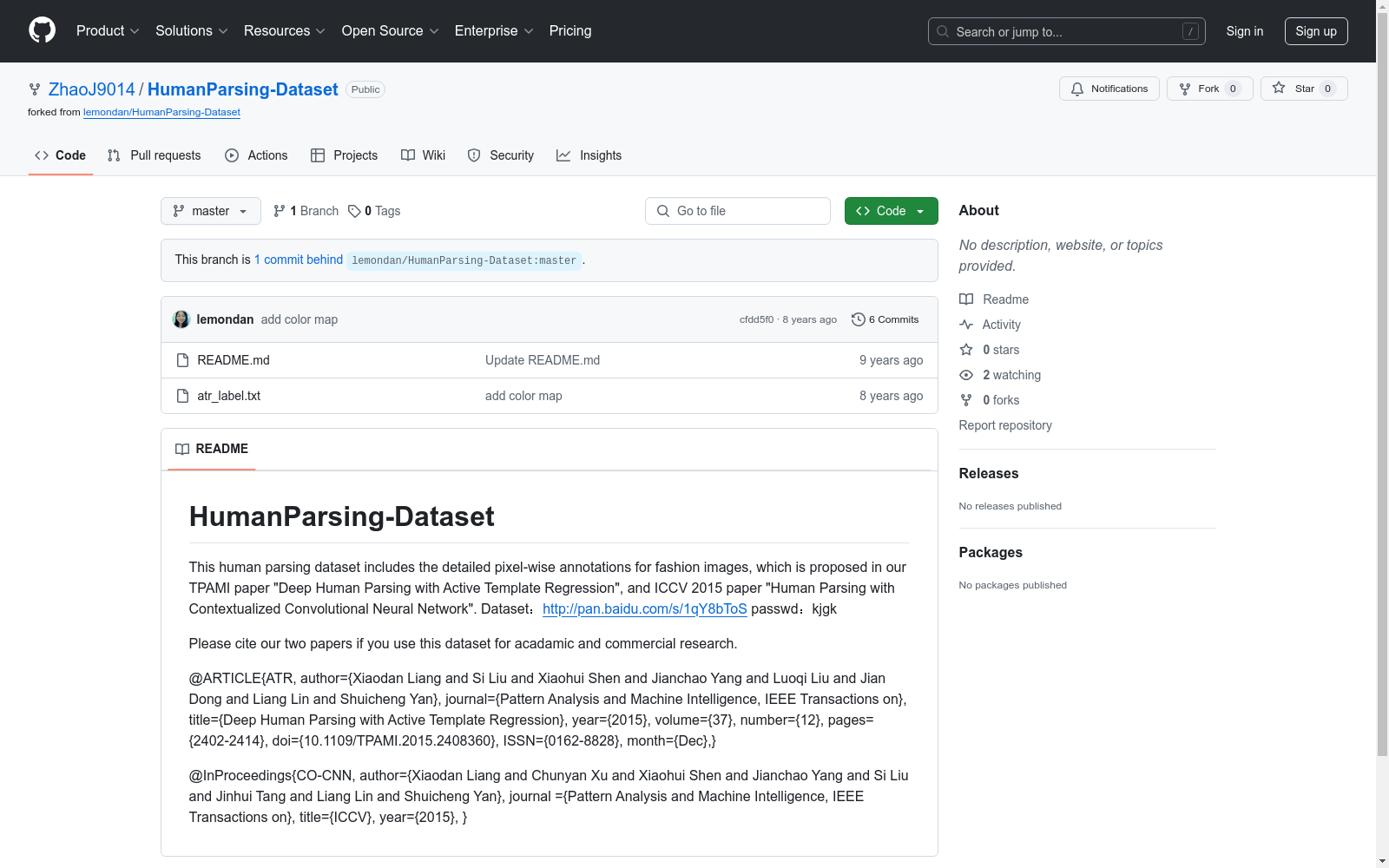Expand the Open Source menu
1389x868 pixels.
(391, 31)
